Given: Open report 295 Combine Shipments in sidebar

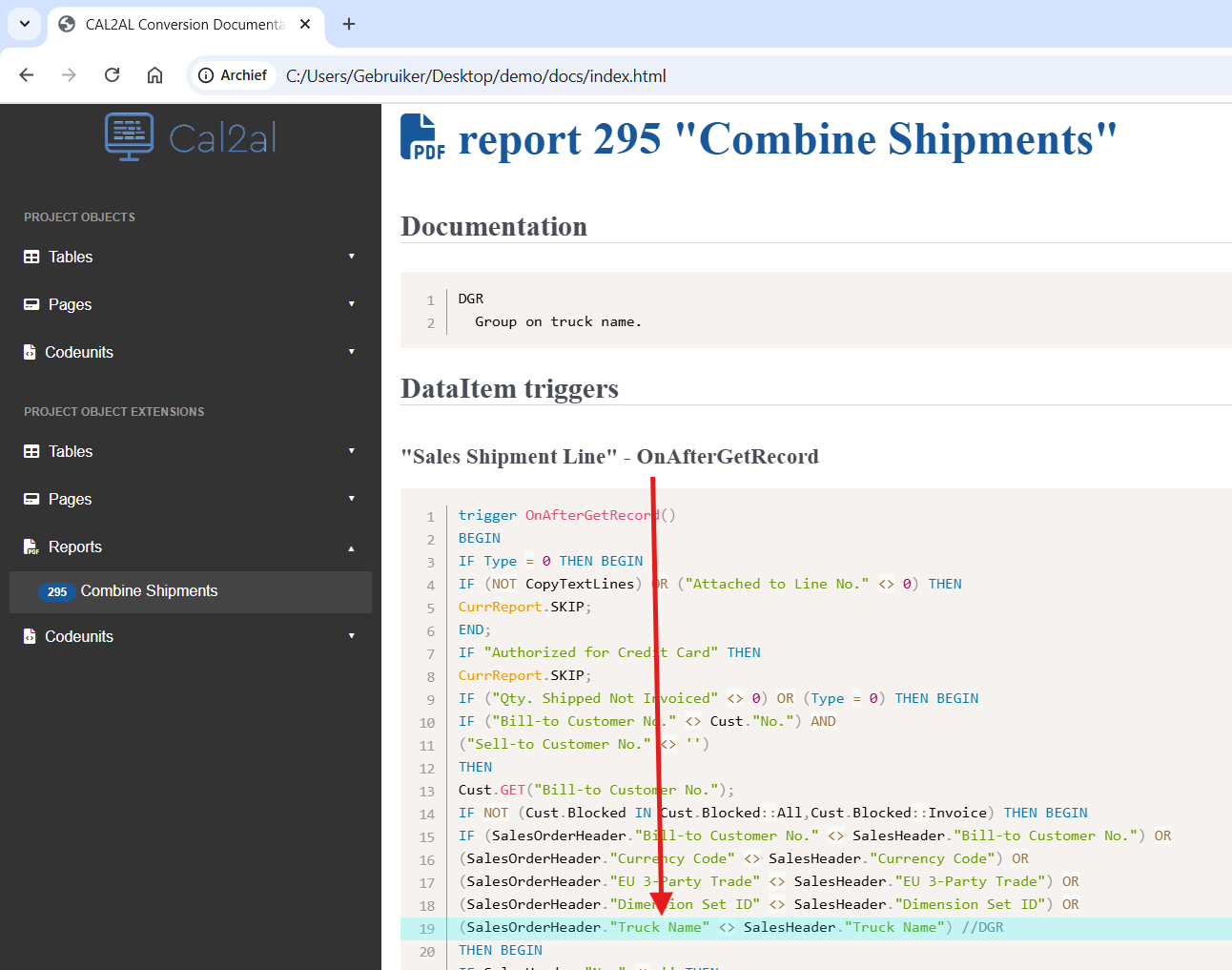Looking at the screenshot, I should click(149, 591).
